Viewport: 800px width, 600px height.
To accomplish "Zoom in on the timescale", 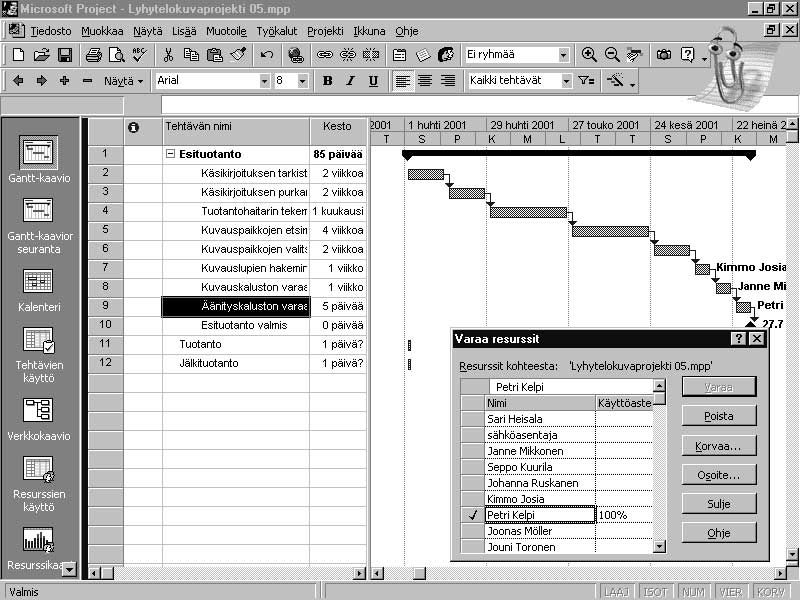I will click(x=589, y=55).
